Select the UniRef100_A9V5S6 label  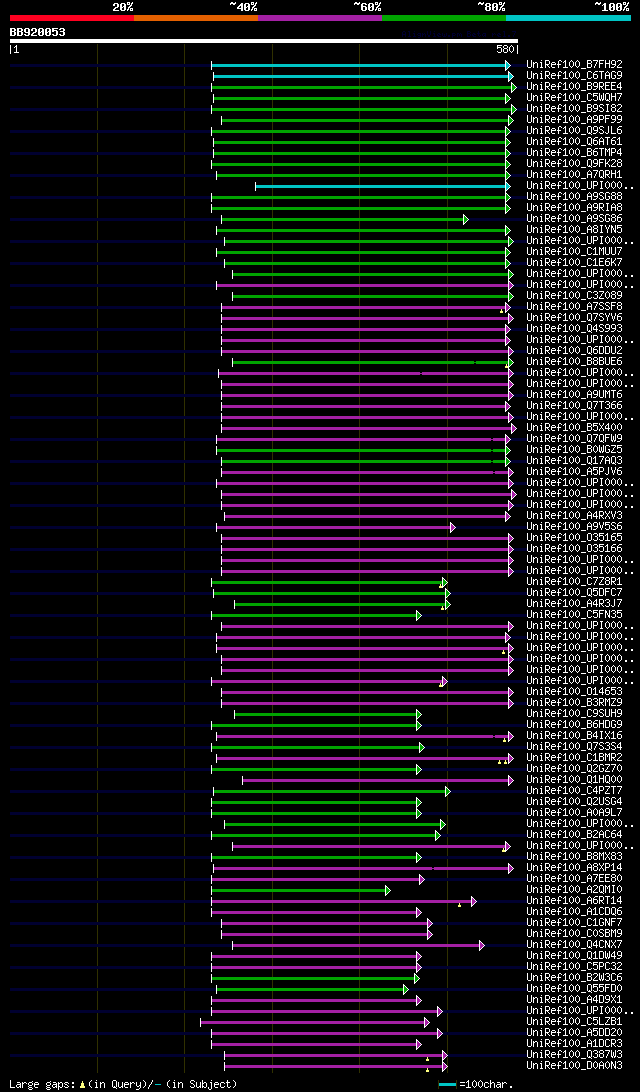point(575,526)
